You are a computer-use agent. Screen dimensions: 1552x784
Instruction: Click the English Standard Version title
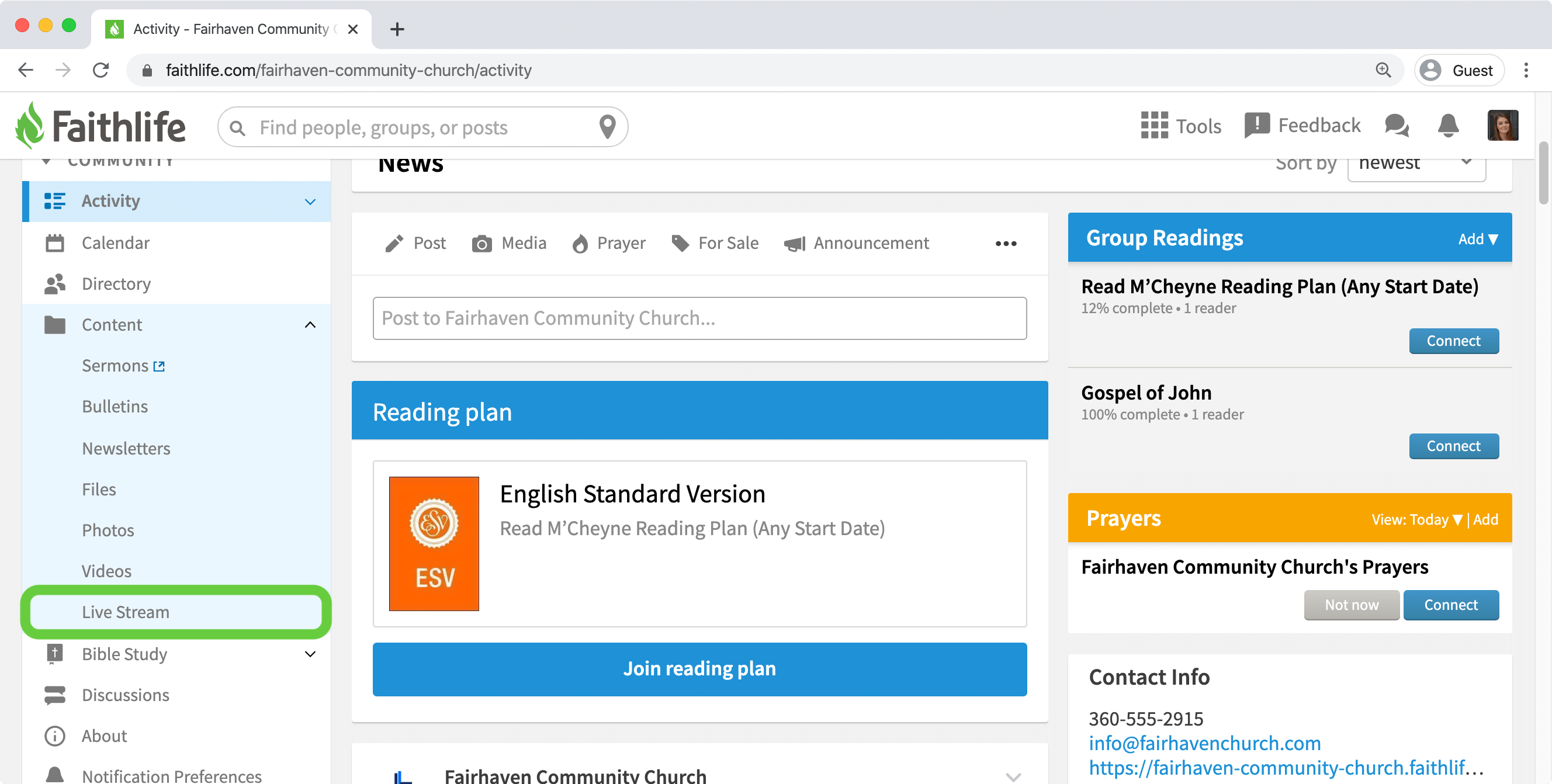(633, 494)
